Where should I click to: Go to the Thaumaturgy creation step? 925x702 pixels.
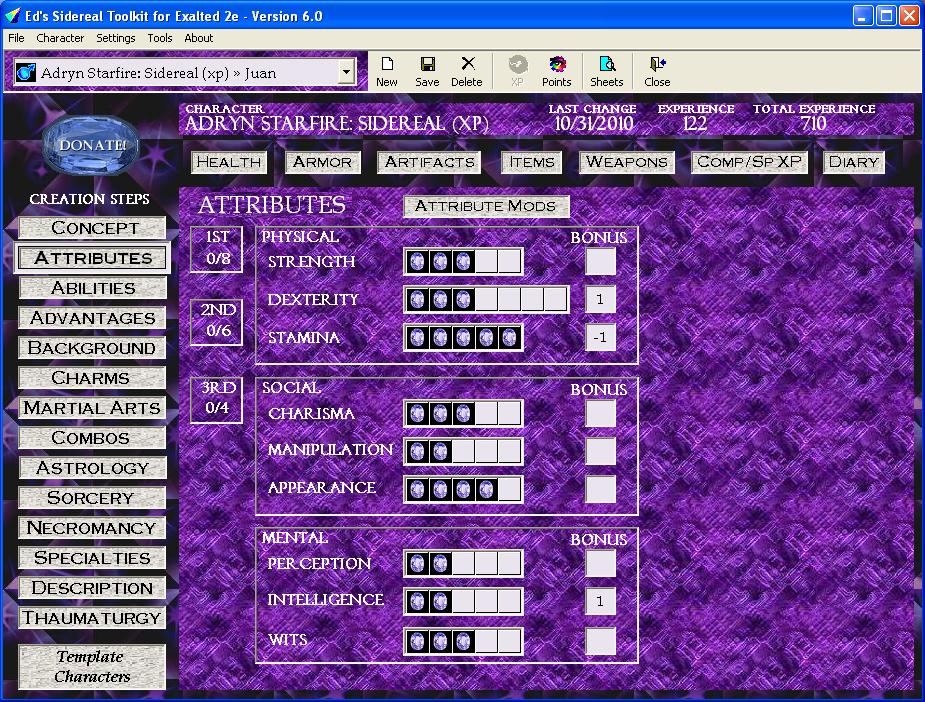pyautogui.click(x=92, y=618)
